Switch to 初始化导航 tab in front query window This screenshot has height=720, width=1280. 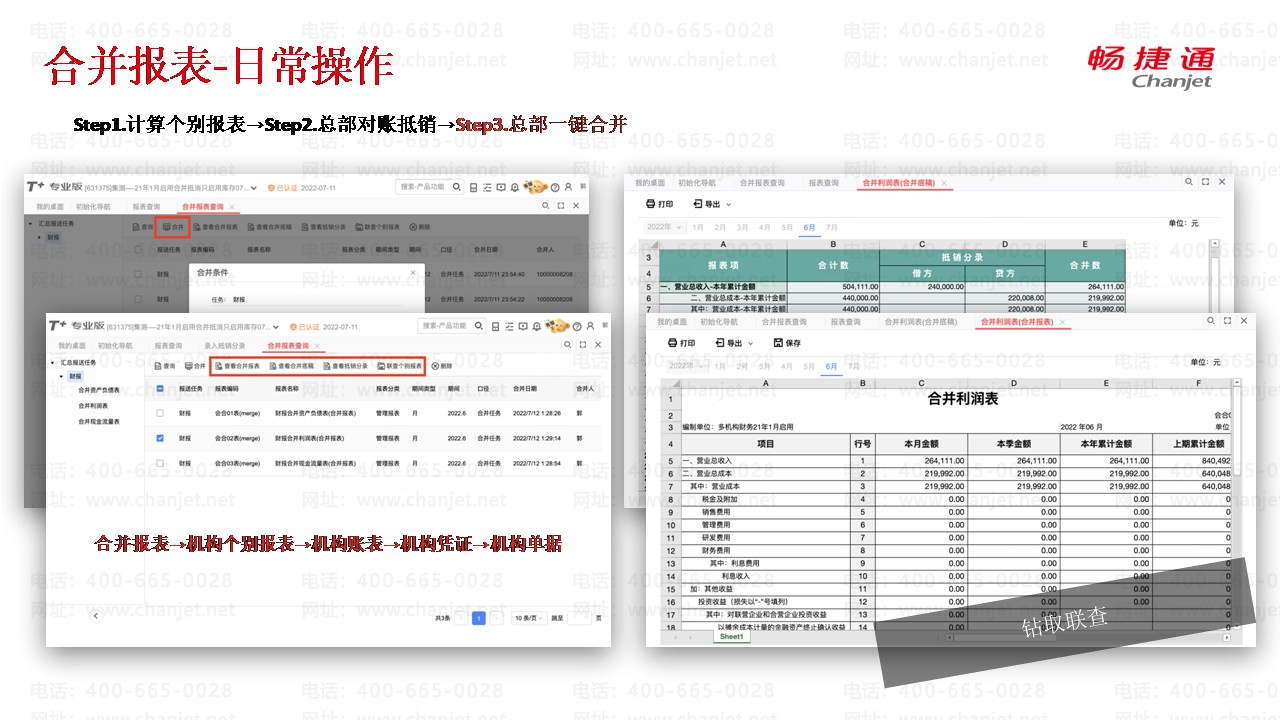point(115,345)
